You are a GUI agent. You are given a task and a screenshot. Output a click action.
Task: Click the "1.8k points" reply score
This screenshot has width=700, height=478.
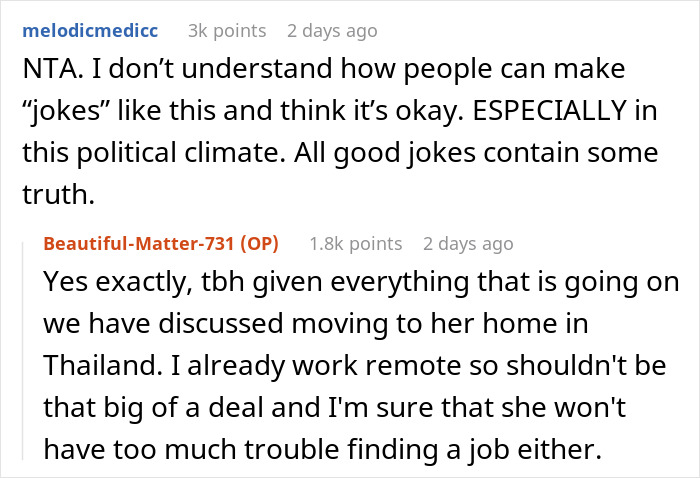[x=355, y=244]
